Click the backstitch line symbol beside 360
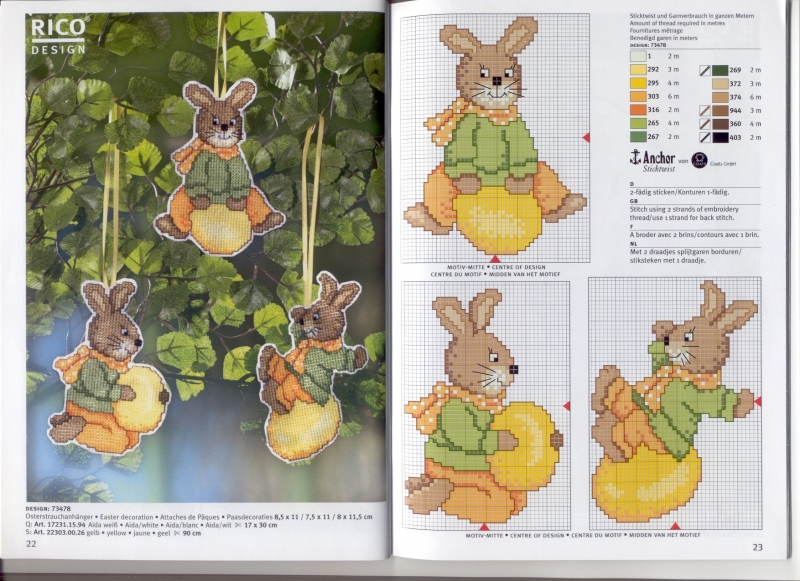 click(x=705, y=123)
